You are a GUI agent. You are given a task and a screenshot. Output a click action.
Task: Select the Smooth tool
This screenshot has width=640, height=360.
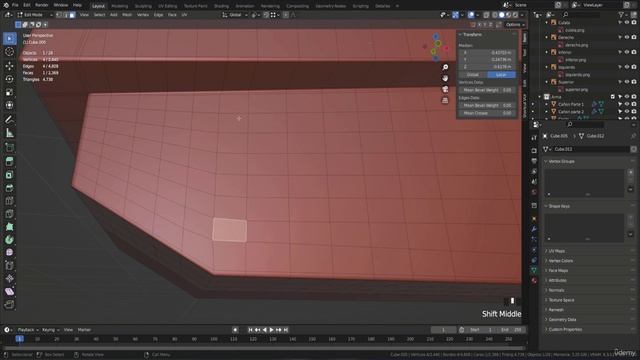pos(9,253)
